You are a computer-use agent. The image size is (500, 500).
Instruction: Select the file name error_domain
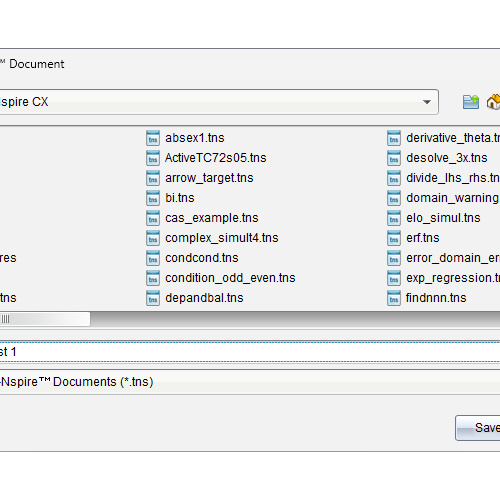(453, 258)
